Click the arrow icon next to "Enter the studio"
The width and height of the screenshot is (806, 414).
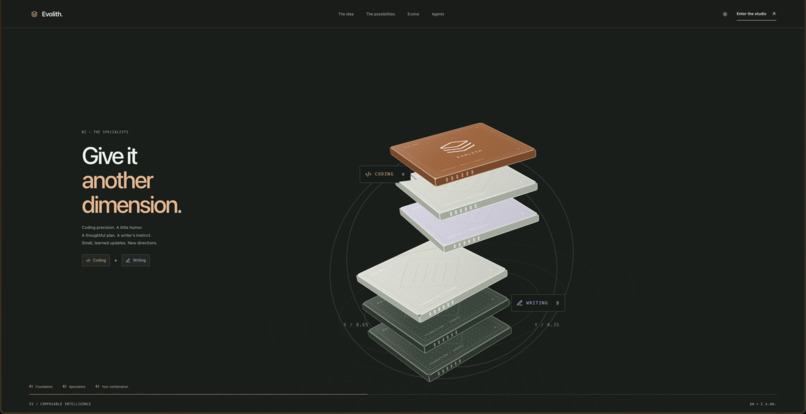(774, 13)
